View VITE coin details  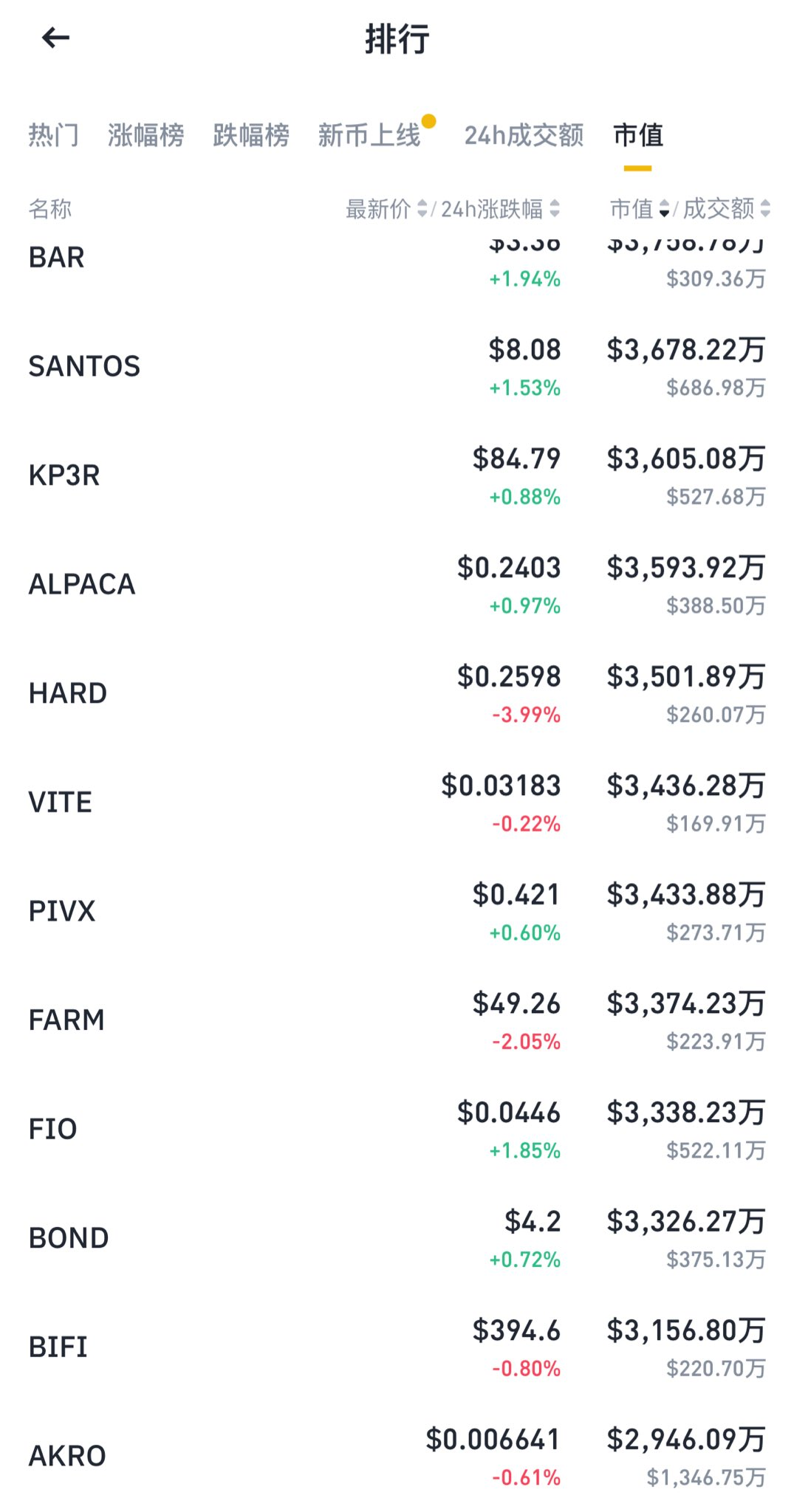pos(61,803)
